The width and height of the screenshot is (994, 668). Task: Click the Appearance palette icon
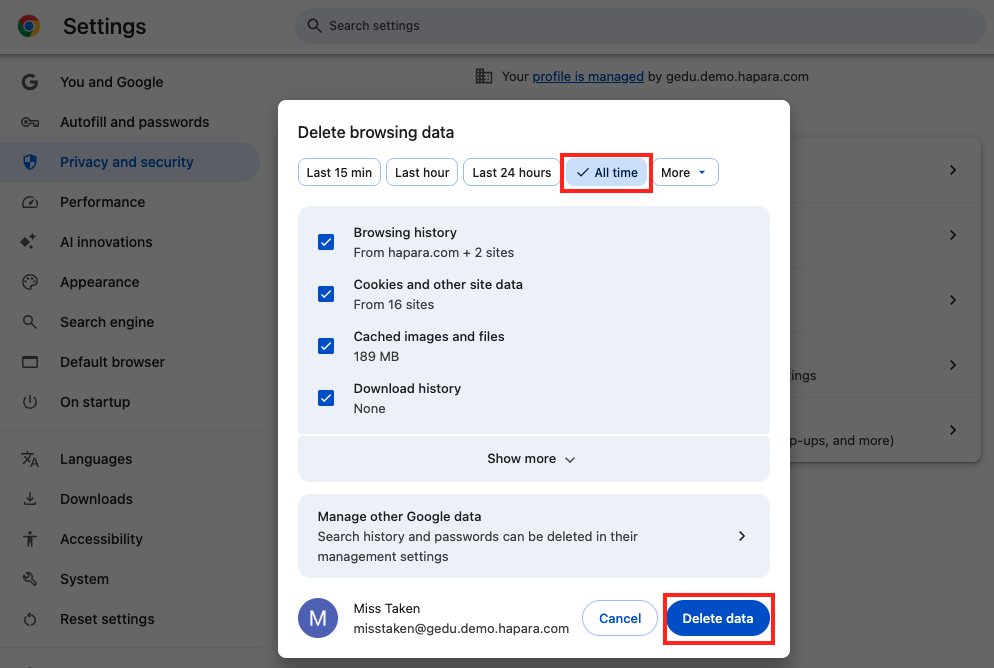point(30,282)
